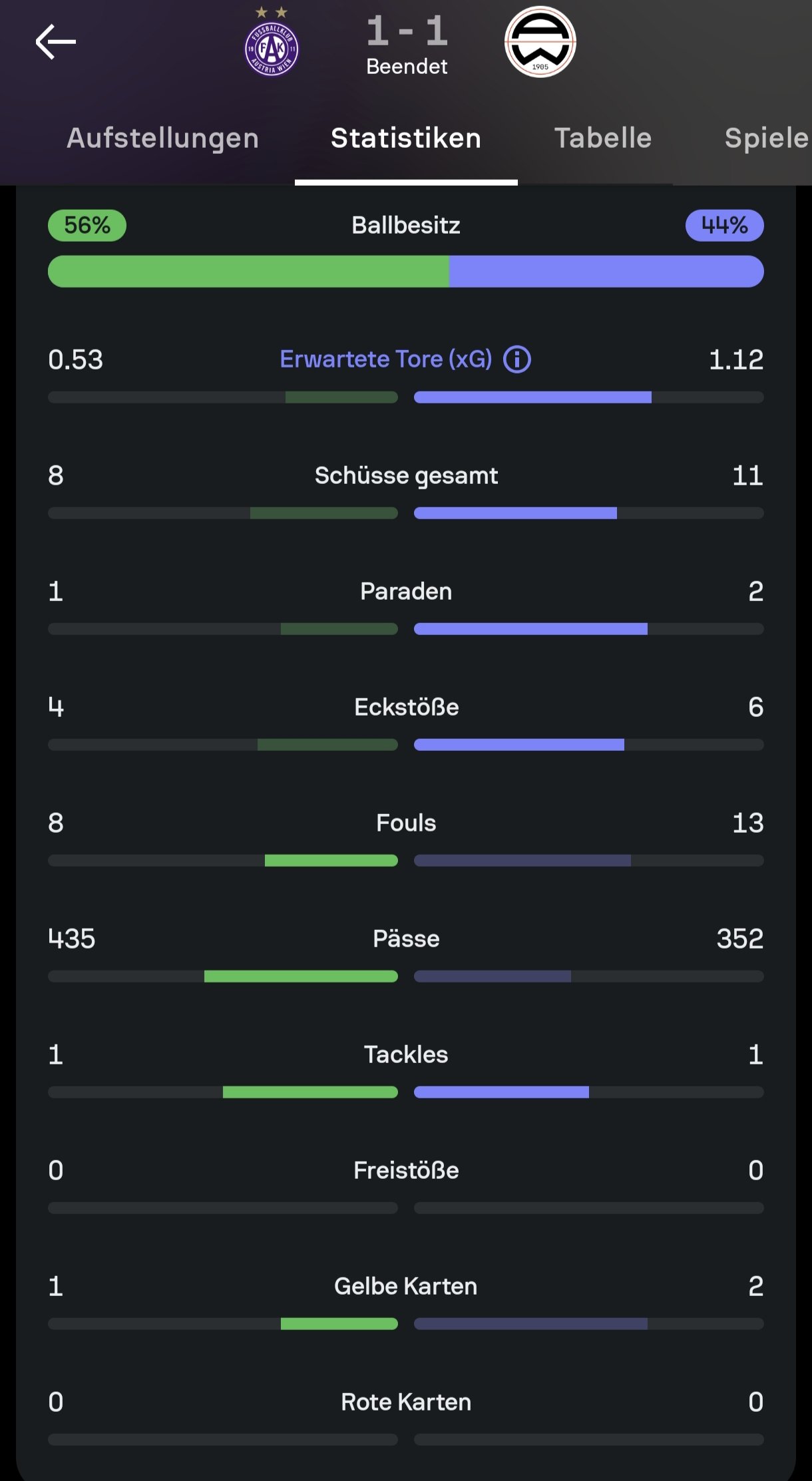Tap the Paraden stat label
This screenshot has width=812, height=1481.
(406, 591)
